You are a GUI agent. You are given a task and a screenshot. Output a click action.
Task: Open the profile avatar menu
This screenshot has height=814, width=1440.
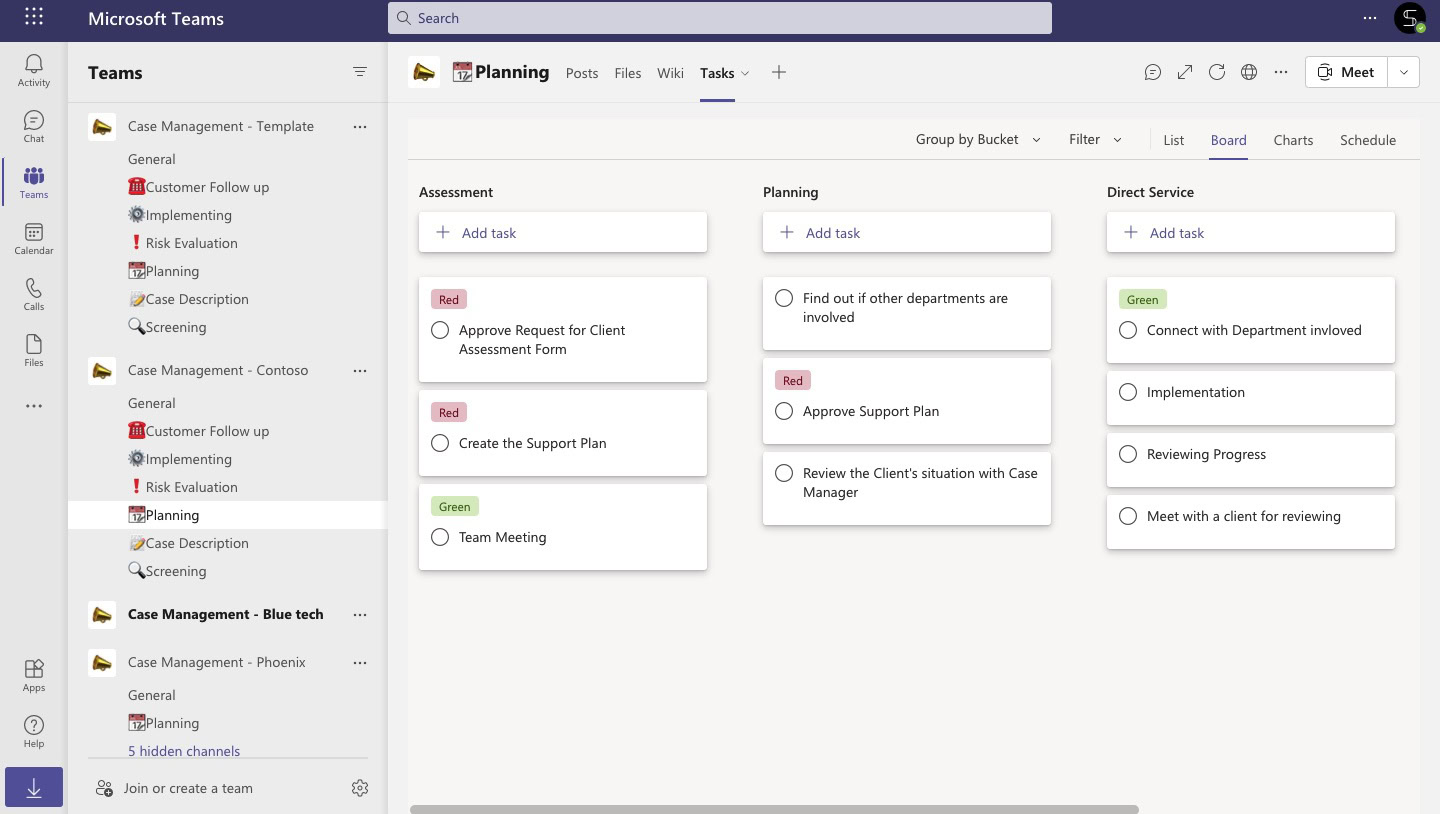(1410, 18)
